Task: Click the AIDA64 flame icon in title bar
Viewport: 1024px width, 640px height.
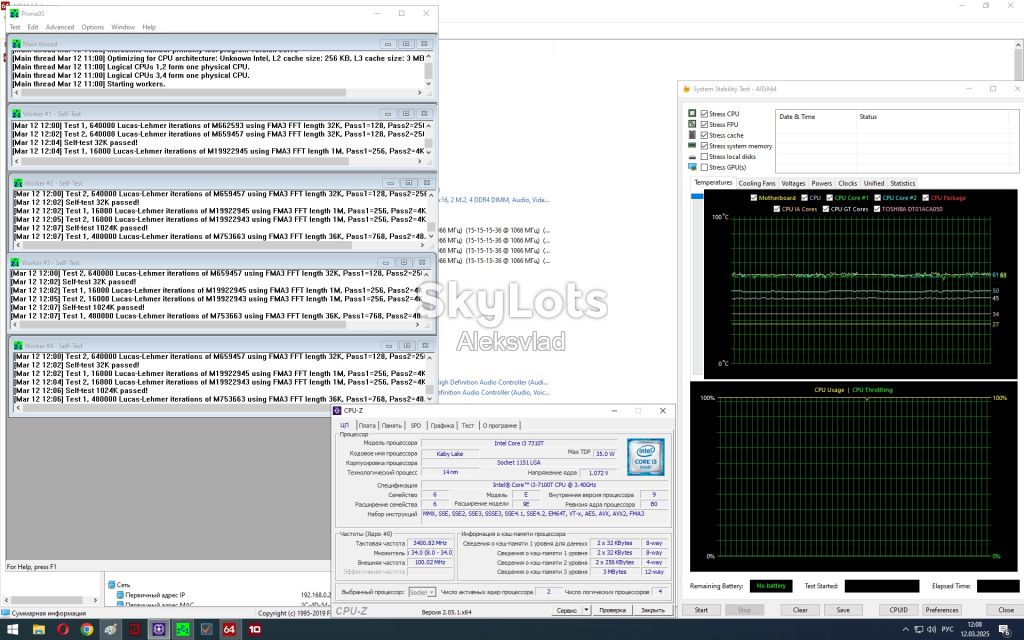Action: [686, 89]
